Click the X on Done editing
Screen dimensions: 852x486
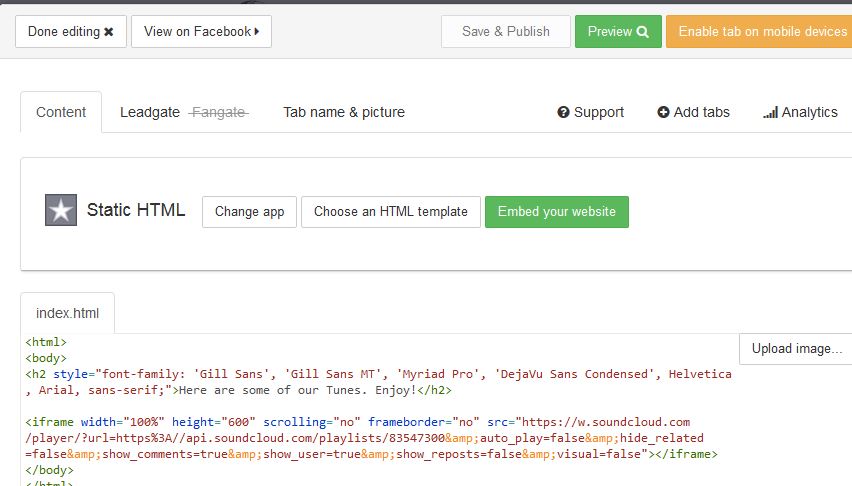tap(109, 32)
